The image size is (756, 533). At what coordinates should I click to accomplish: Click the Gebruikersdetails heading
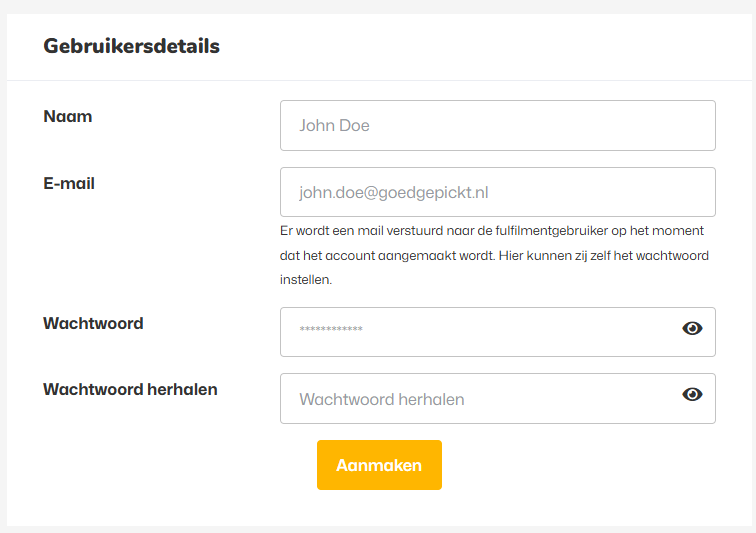coord(131,46)
